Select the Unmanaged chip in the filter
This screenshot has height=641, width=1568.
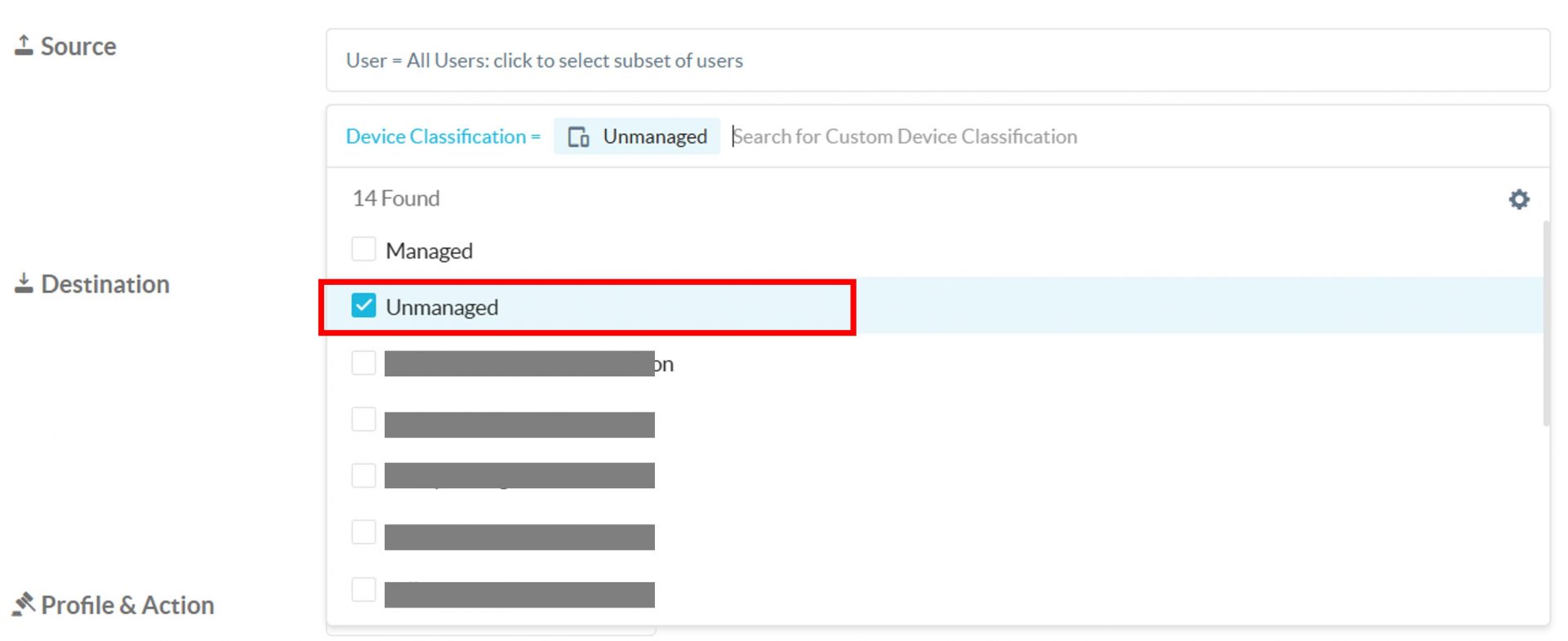(x=654, y=136)
